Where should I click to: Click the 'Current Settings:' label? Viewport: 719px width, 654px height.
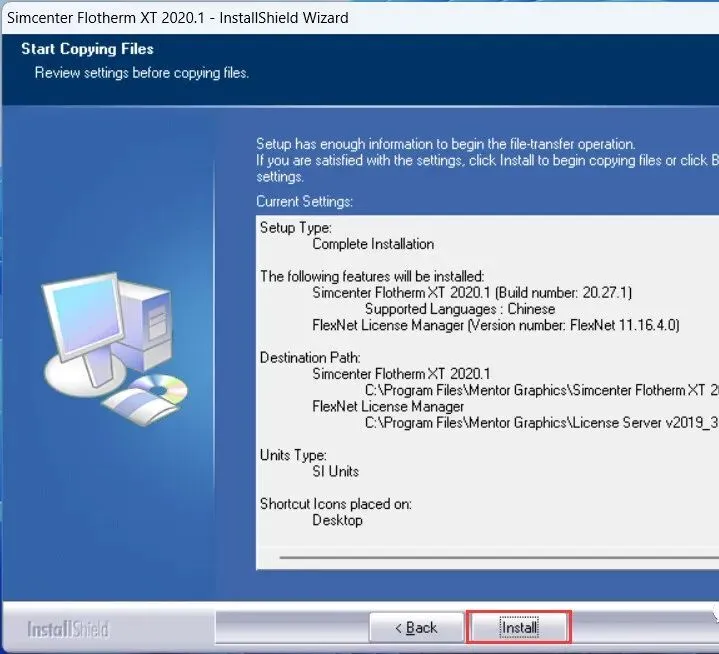click(304, 201)
